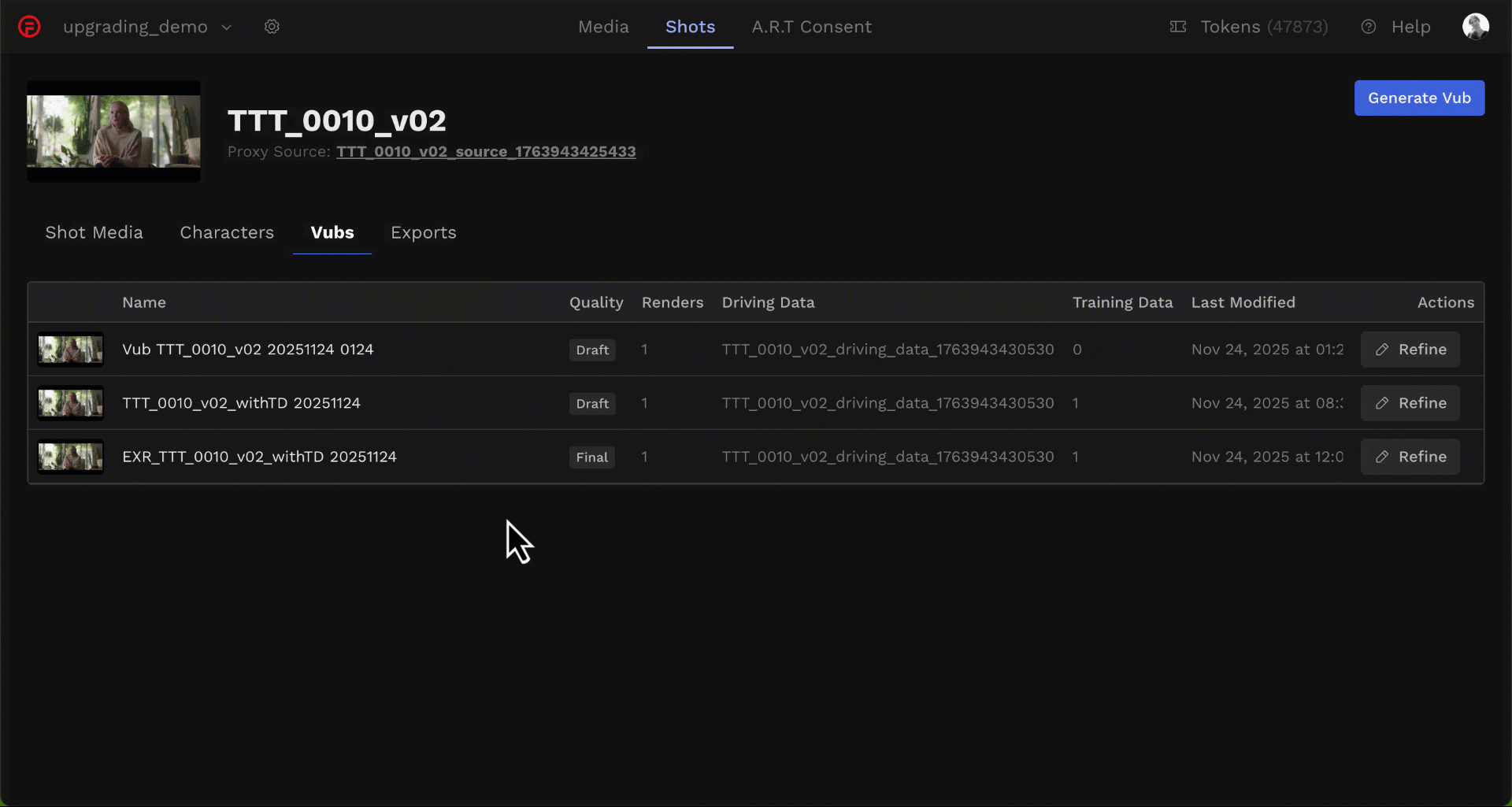Click the Tokens ticket icon

click(x=1177, y=26)
